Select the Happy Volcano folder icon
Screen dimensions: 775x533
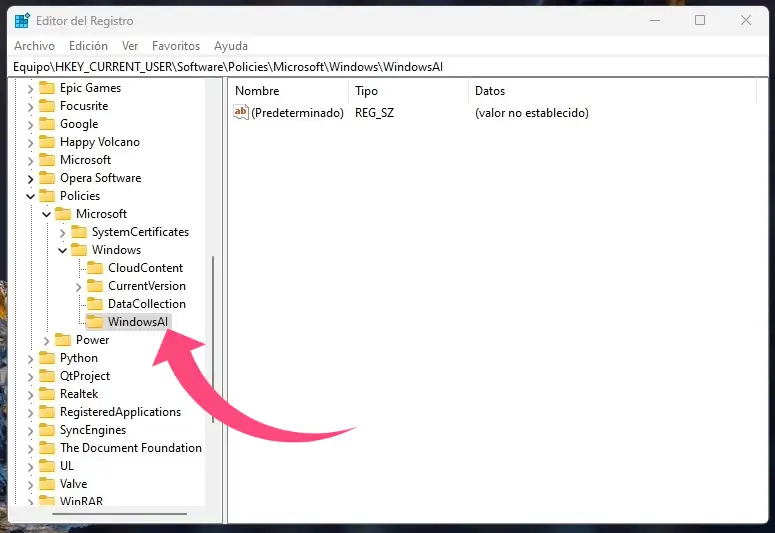coord(47,142)
